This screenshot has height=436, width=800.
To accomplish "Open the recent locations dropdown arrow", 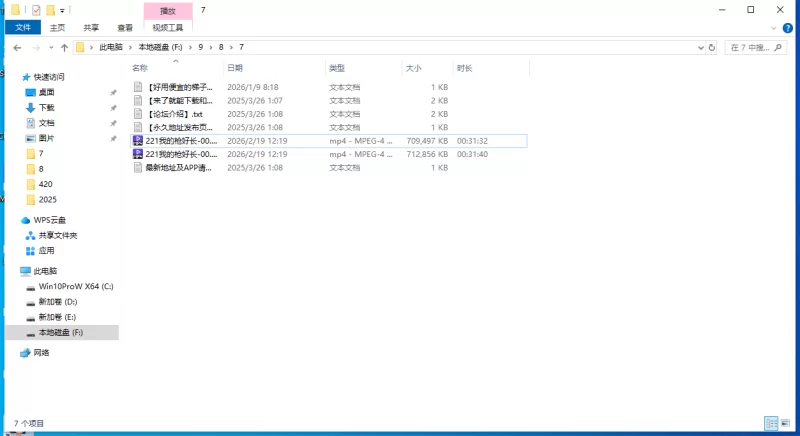I will pos(51,47).
